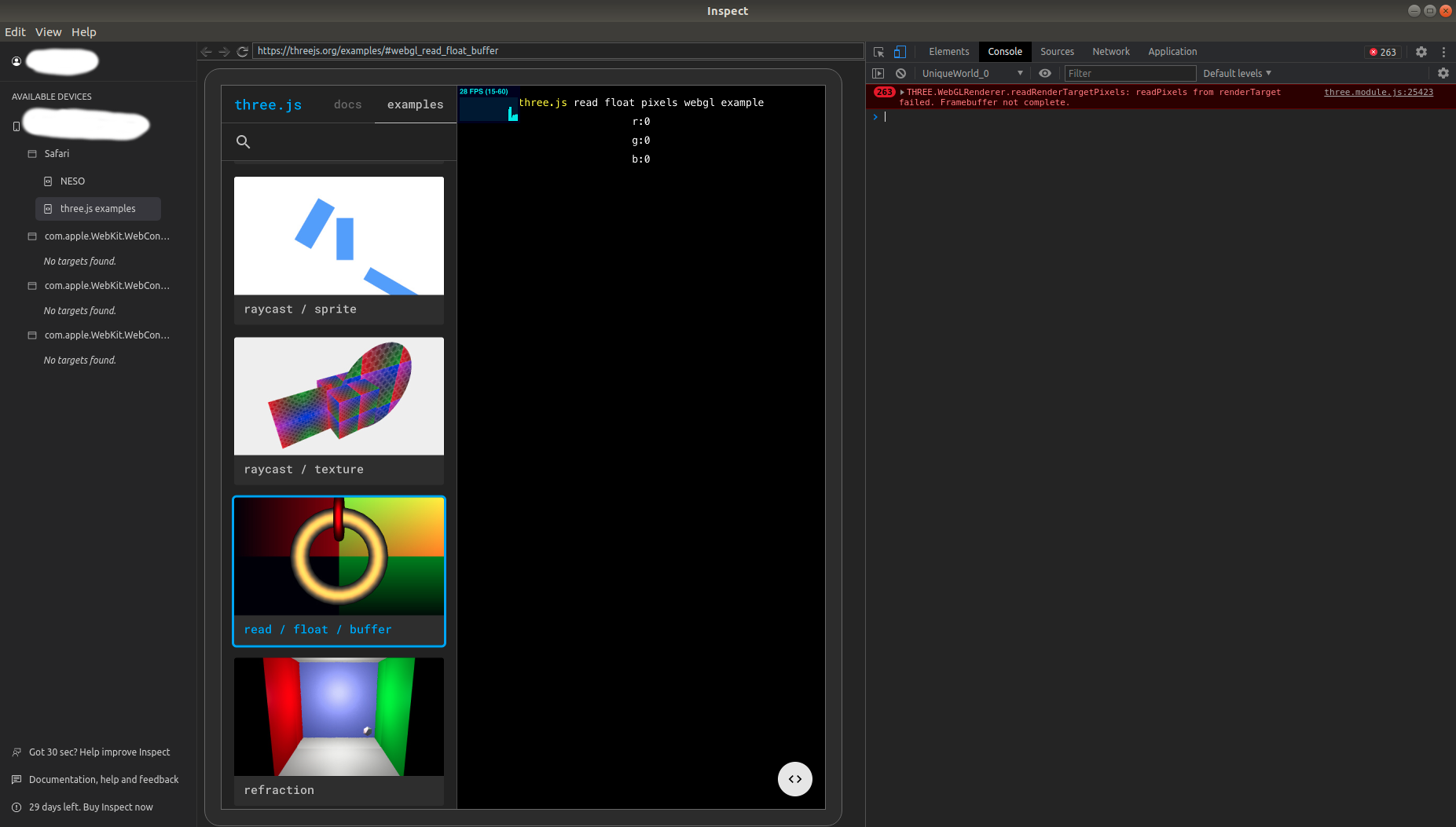This screenshot has height=827, width=1456.
Task: Reload the current page
Action: [243, 51]
